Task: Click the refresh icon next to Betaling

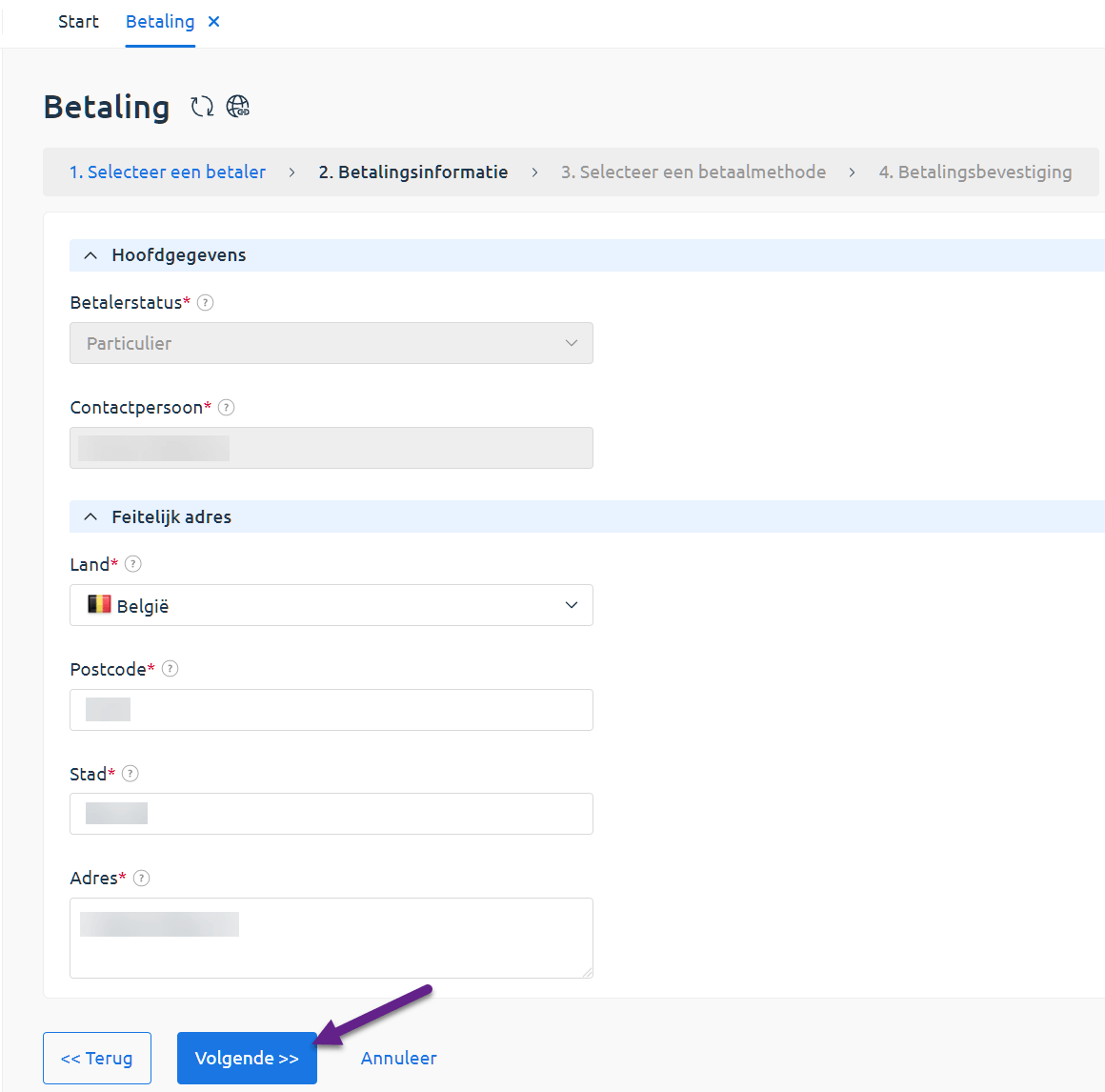Action: pyautogui.click(x=202, y=107)
